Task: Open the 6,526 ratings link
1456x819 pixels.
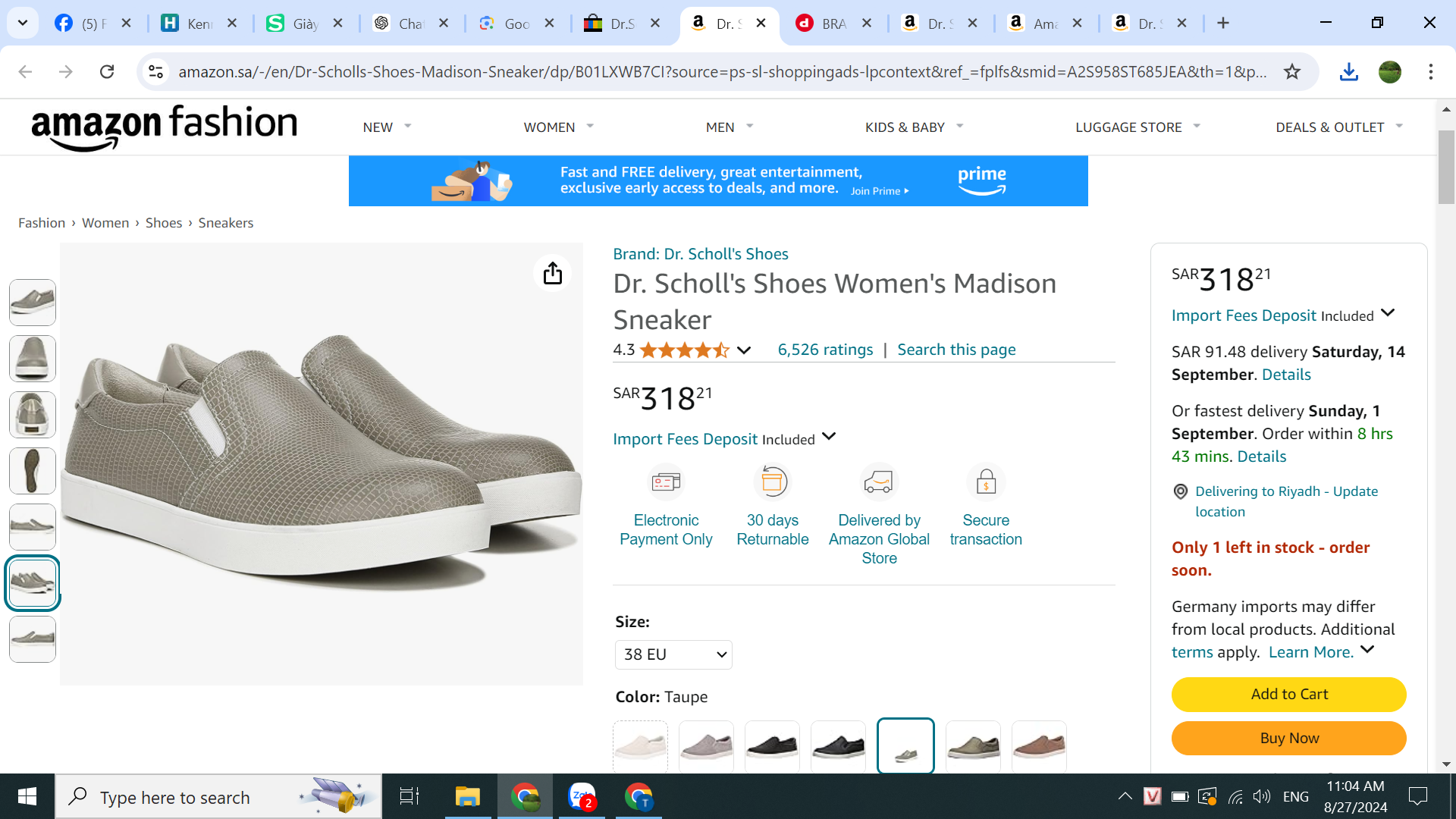Action: (825, 350)
